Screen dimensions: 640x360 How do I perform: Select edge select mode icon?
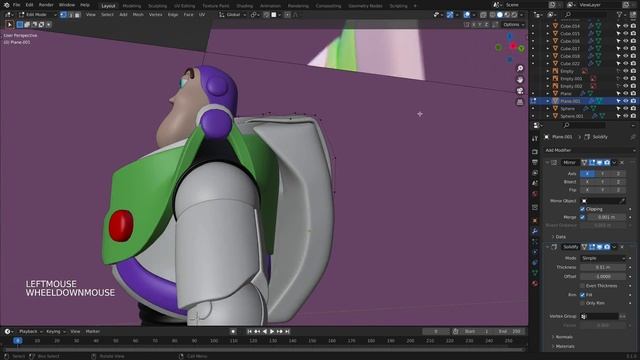pos(70,15)
